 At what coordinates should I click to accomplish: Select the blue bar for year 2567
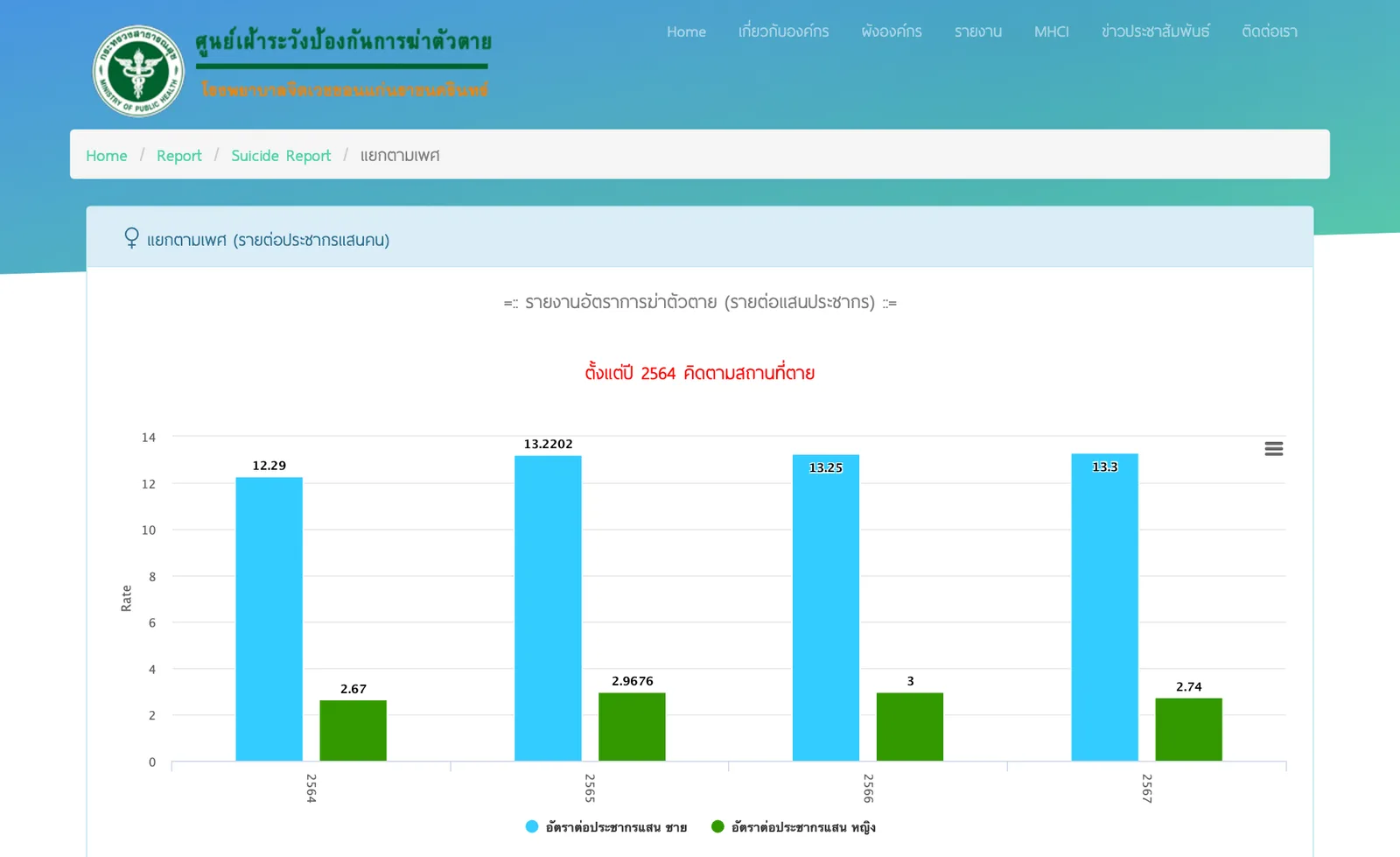pyautogui.click(x=1104, y=608)
